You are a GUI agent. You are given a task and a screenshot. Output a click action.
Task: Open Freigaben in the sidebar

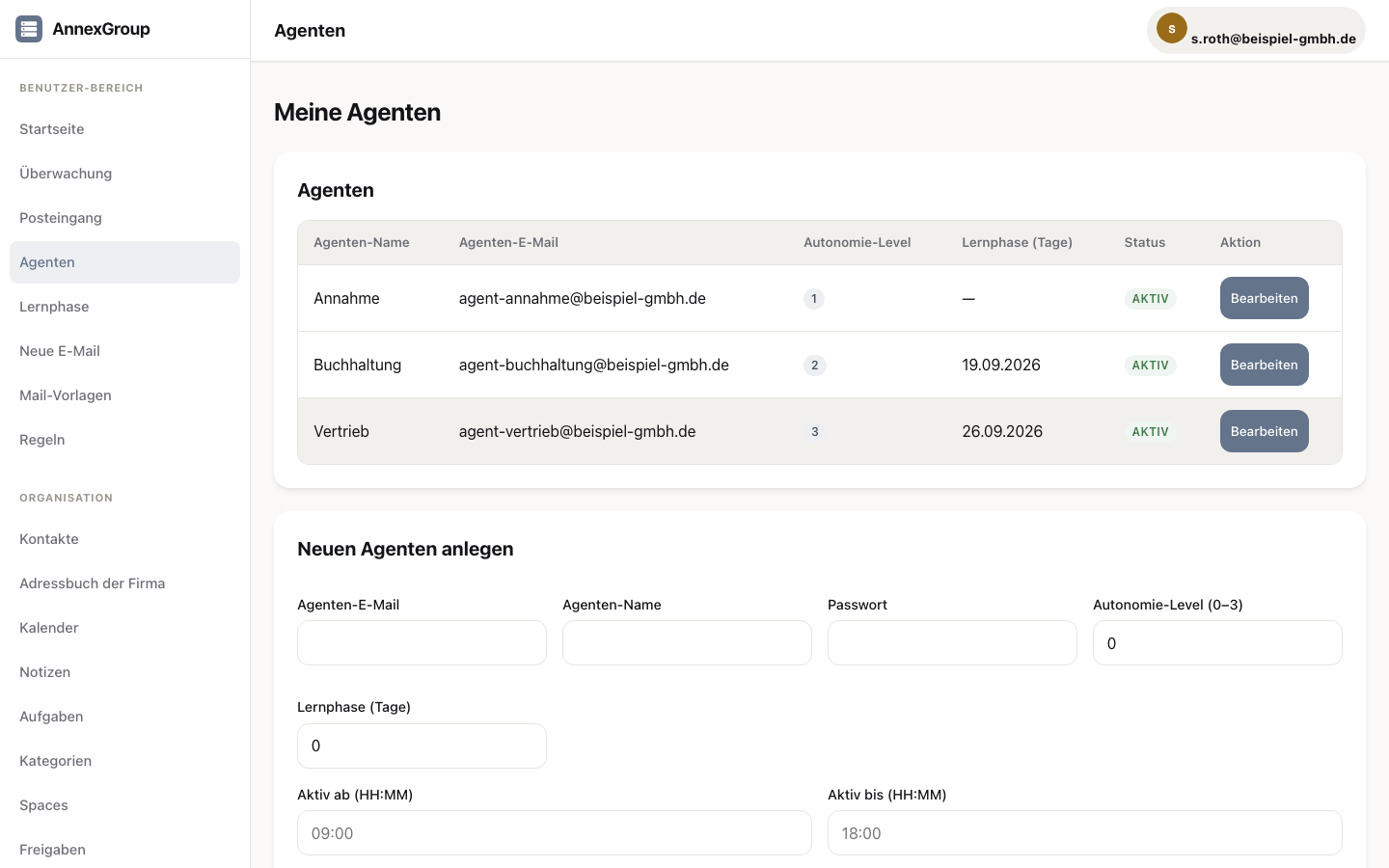(x=124, y=850)
